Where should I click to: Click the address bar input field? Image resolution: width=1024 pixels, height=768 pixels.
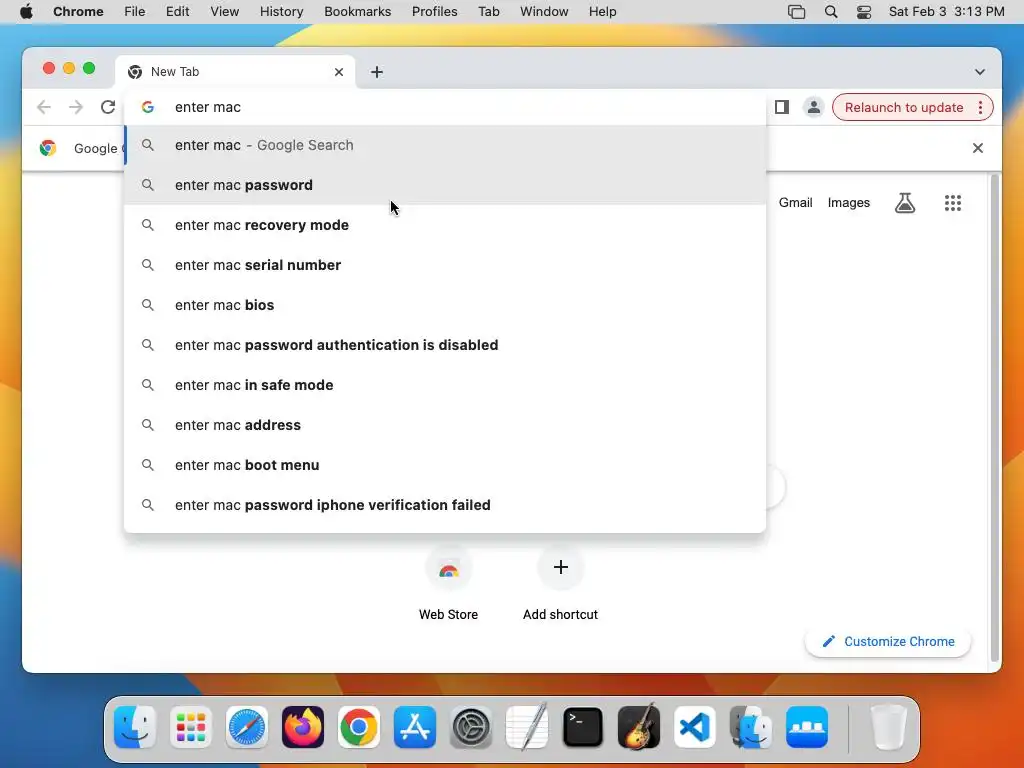click(x=445, y=107)
